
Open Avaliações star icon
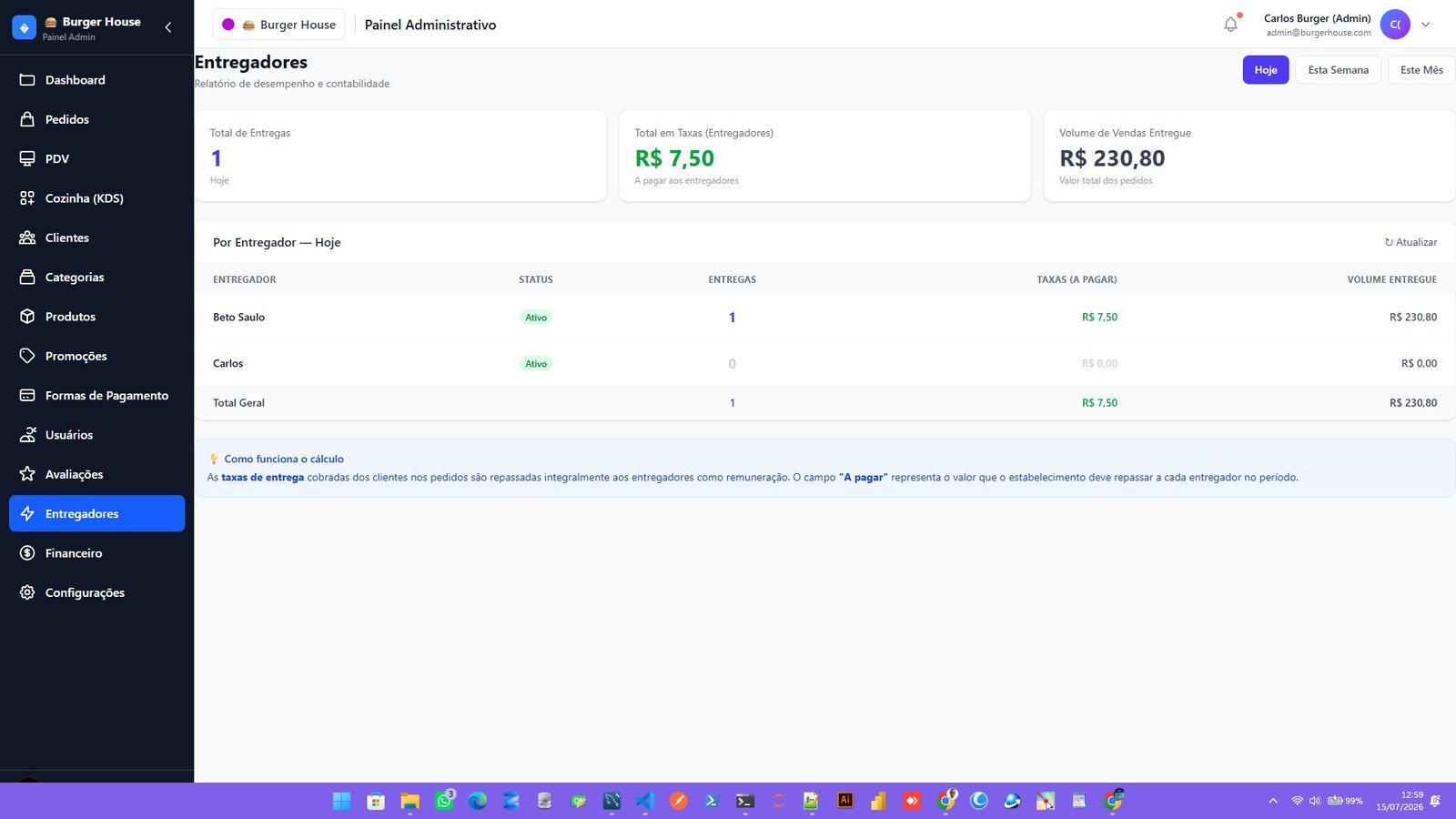(x=27, y=474)
